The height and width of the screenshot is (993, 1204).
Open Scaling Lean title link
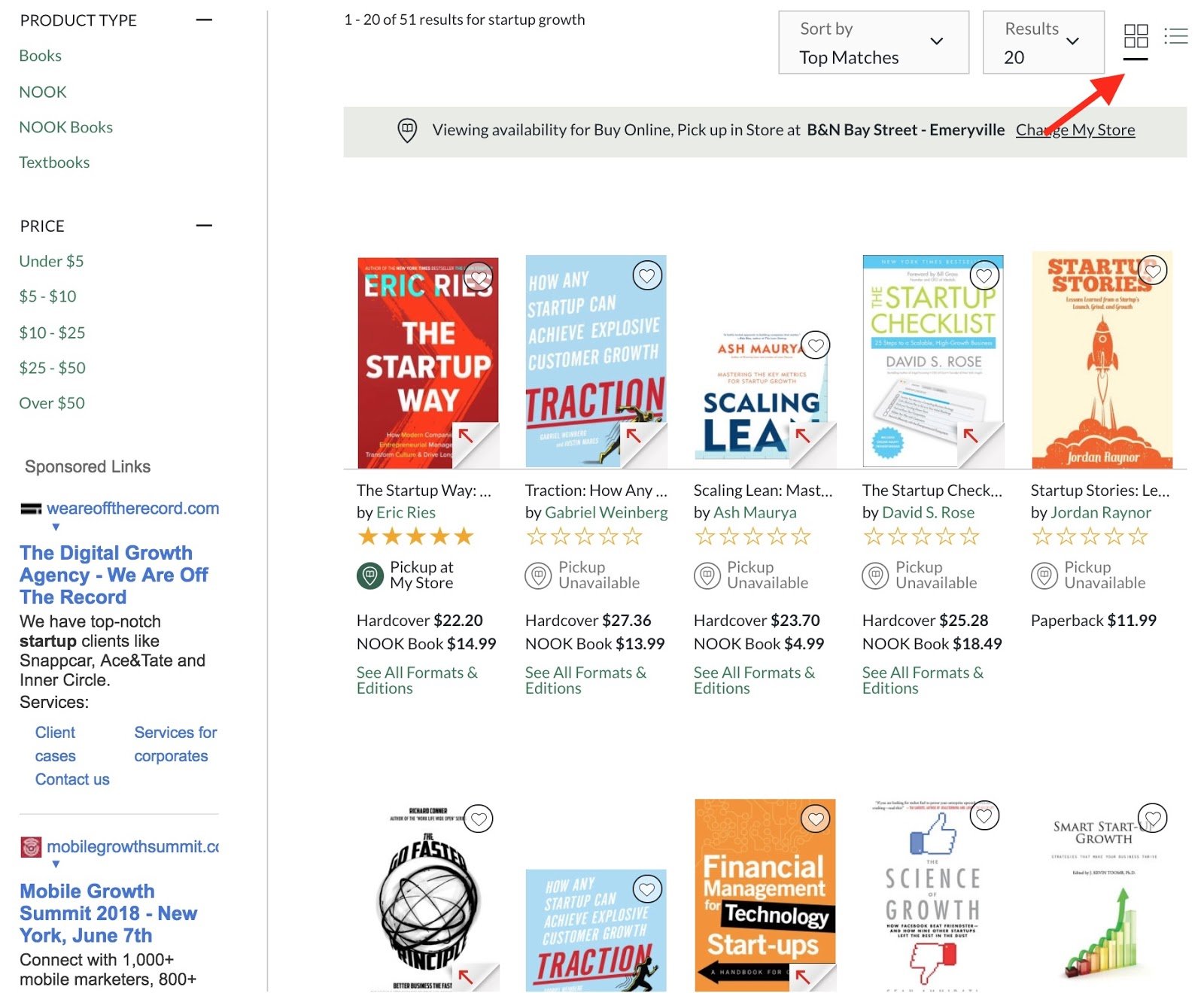click(763, 490)
